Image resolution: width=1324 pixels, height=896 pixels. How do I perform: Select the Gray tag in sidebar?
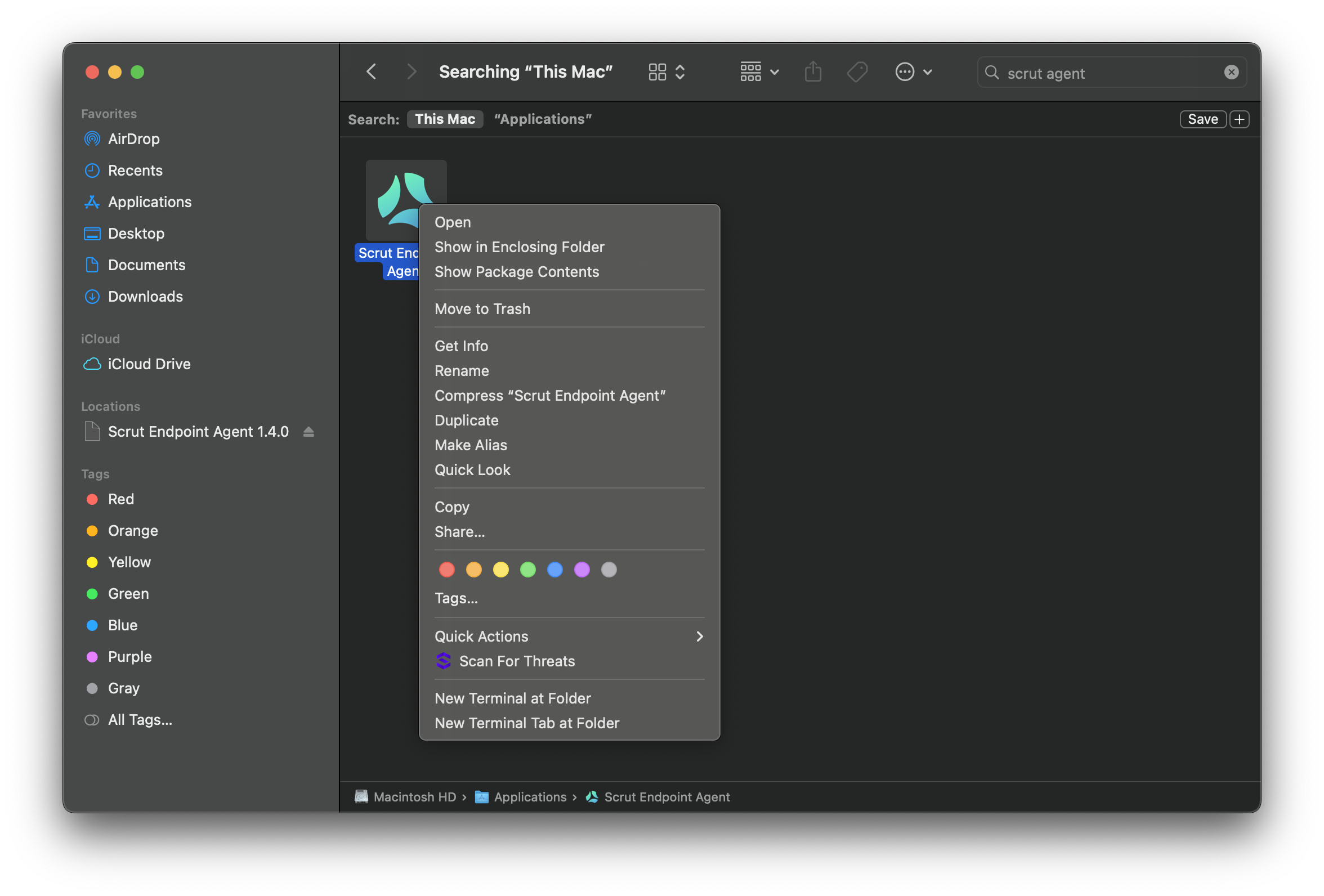(x=112, y=688)
